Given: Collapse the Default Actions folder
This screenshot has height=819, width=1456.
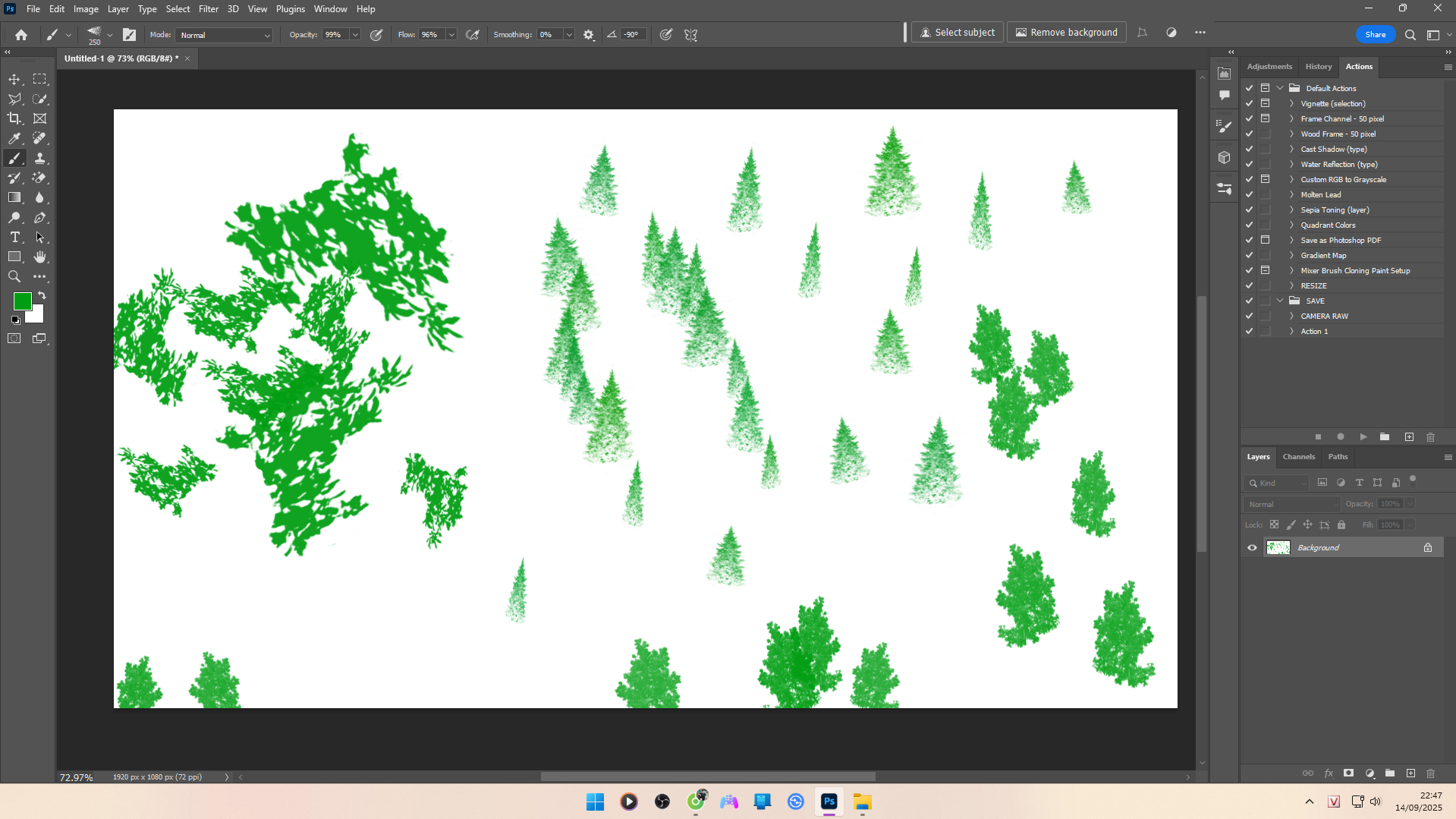Looking at the screenshot, I should point(1280,88).
